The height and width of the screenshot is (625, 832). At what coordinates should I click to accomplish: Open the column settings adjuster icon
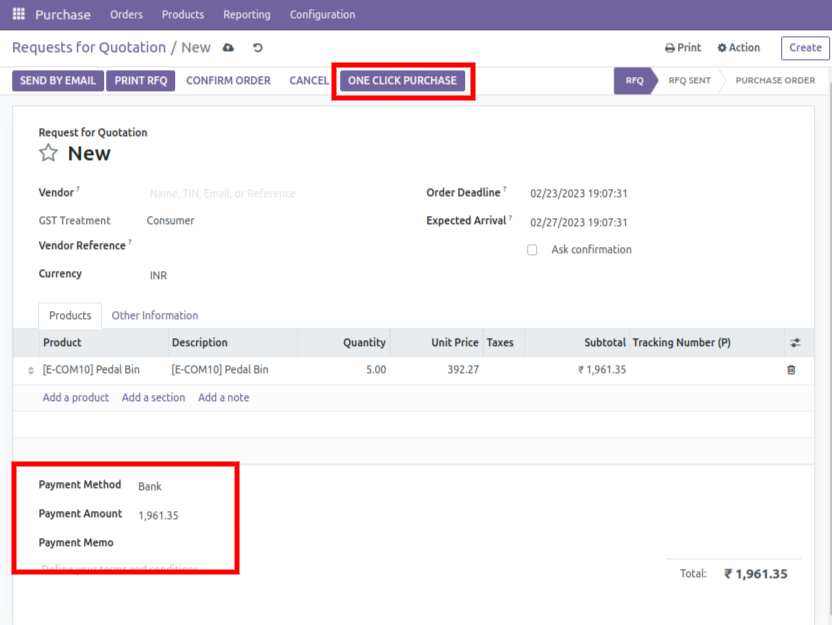coord(795,343)
